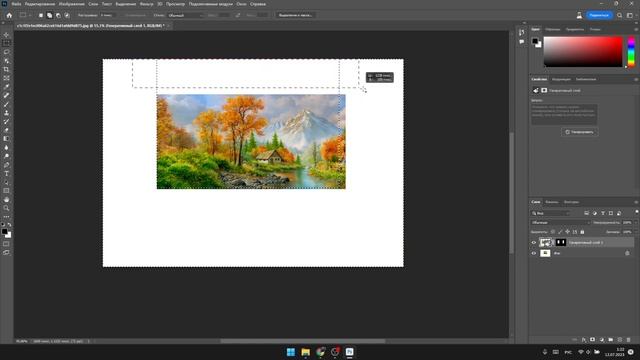Select the Lasso tool
The width and height of the screenshot is (640, 360).
(6, 52)
